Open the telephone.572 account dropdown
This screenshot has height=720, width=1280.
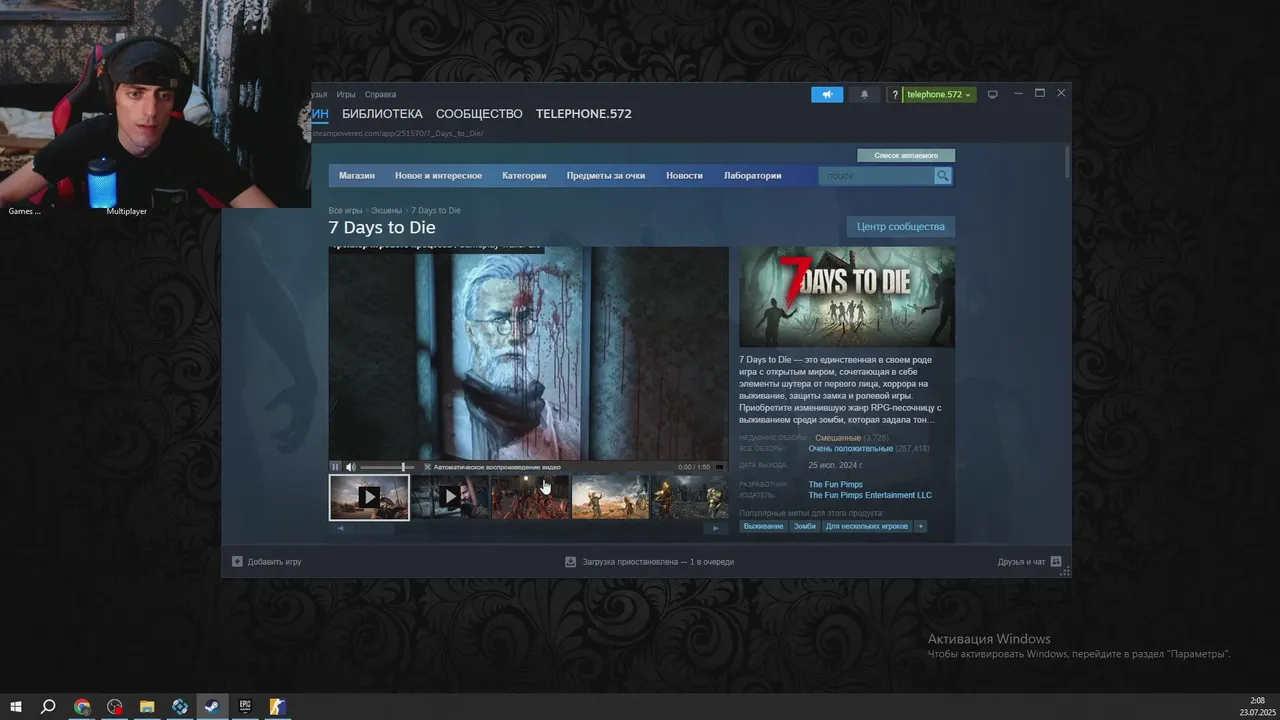pos(939,95)
